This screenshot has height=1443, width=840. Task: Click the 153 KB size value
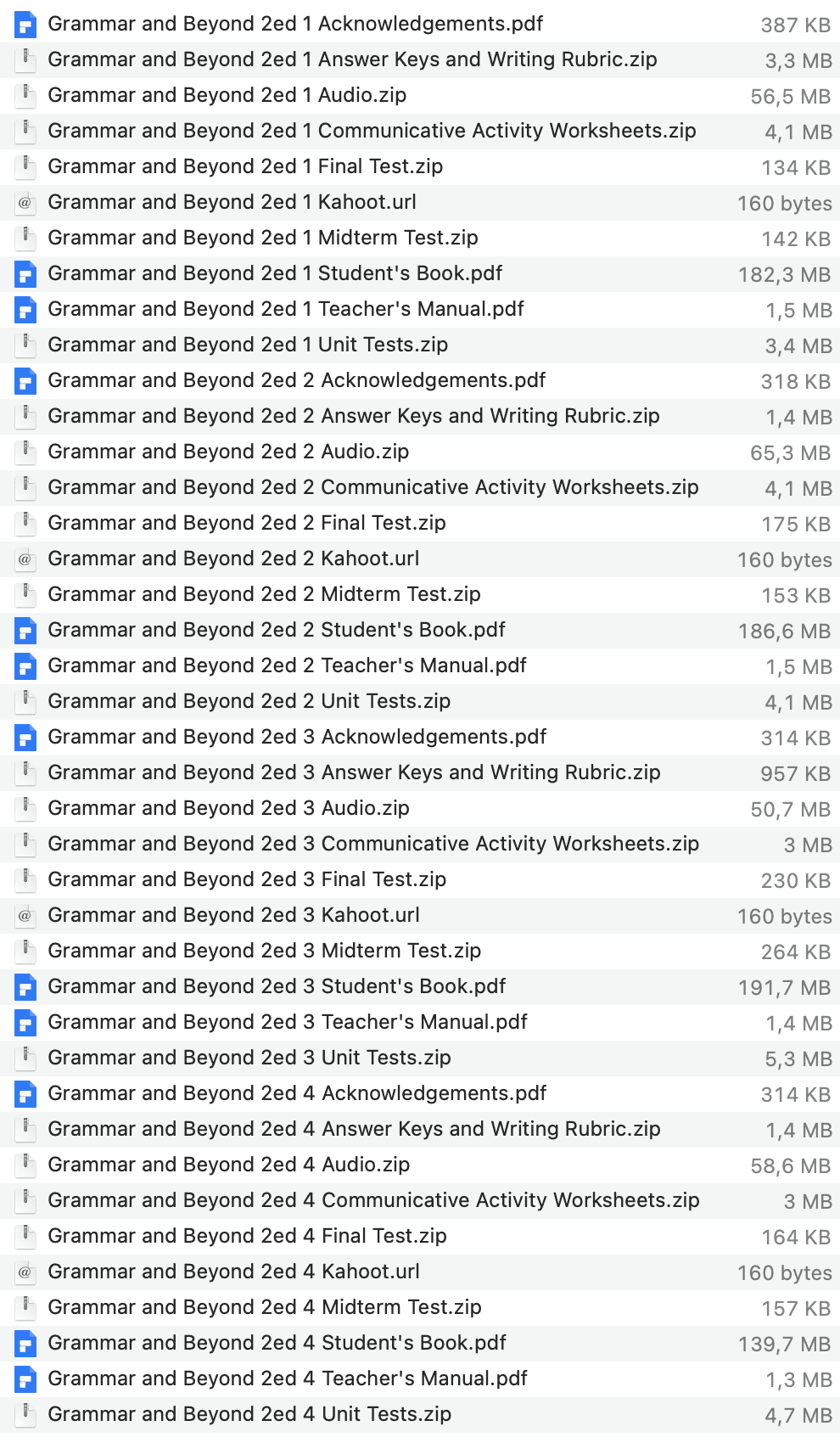(x=796, y=596)
